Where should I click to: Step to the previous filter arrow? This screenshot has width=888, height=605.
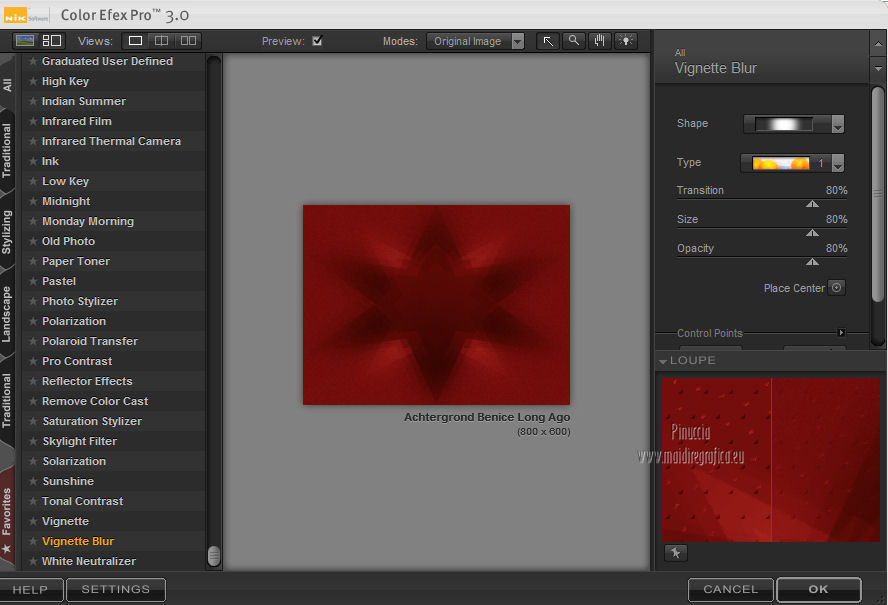[x=878, y=44]
